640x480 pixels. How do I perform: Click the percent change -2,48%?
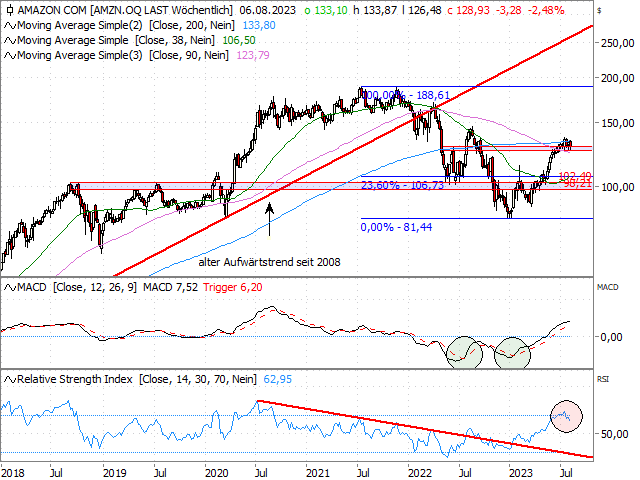[546, 10]
